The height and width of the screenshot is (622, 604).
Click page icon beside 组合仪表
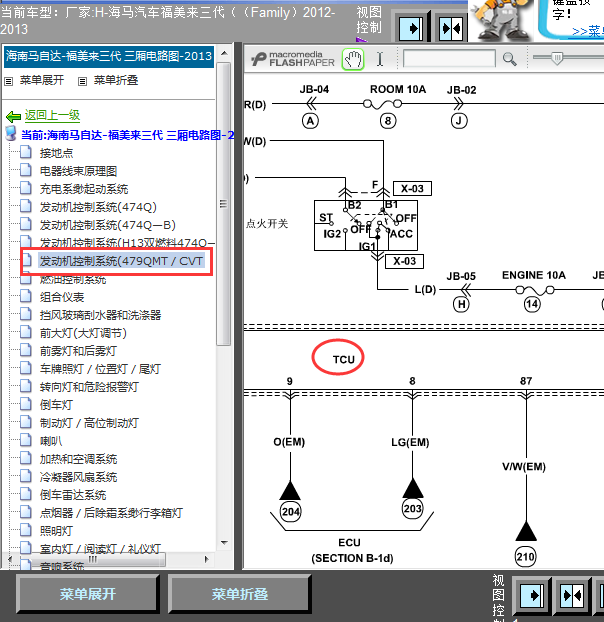[26, 296]
